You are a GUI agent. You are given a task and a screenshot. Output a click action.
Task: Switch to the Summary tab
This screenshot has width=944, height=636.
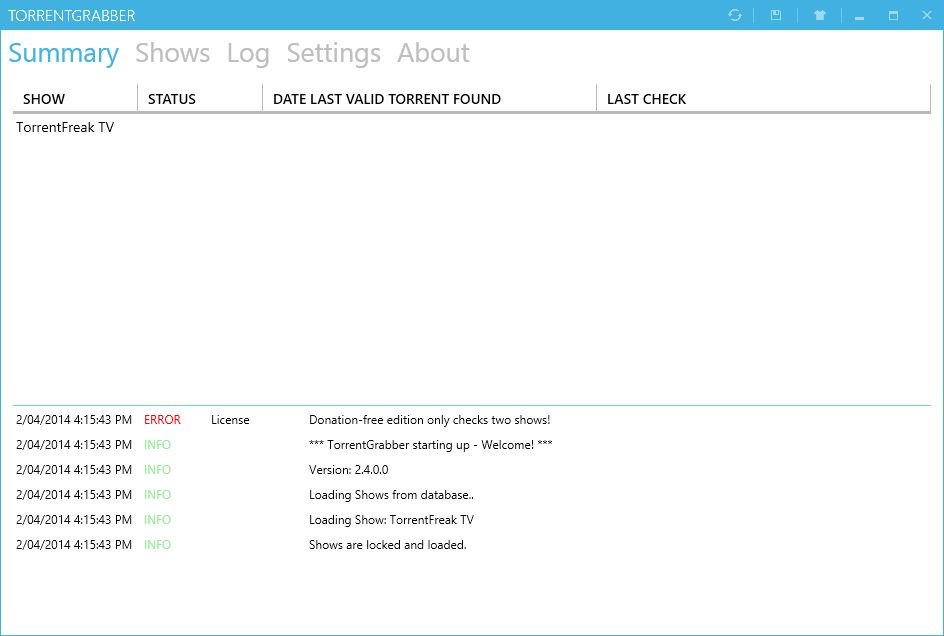click(63, 53)
